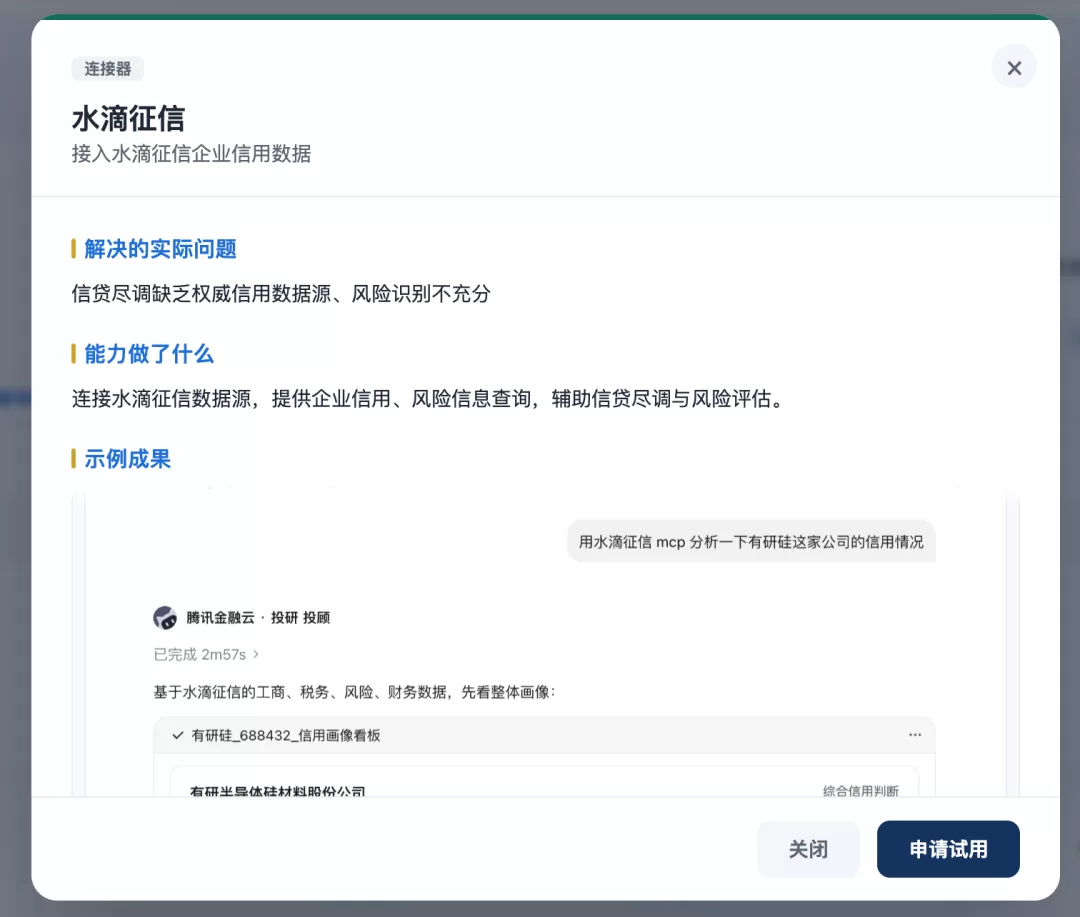Screen dimensions: 1080x917
Task: Click the 申请试用 button
Action: (948, 849)
